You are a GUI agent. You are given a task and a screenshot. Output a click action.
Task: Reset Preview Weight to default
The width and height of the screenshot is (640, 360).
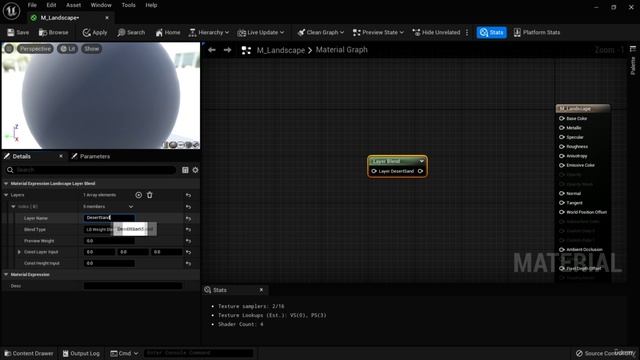[x=188, y=241]
